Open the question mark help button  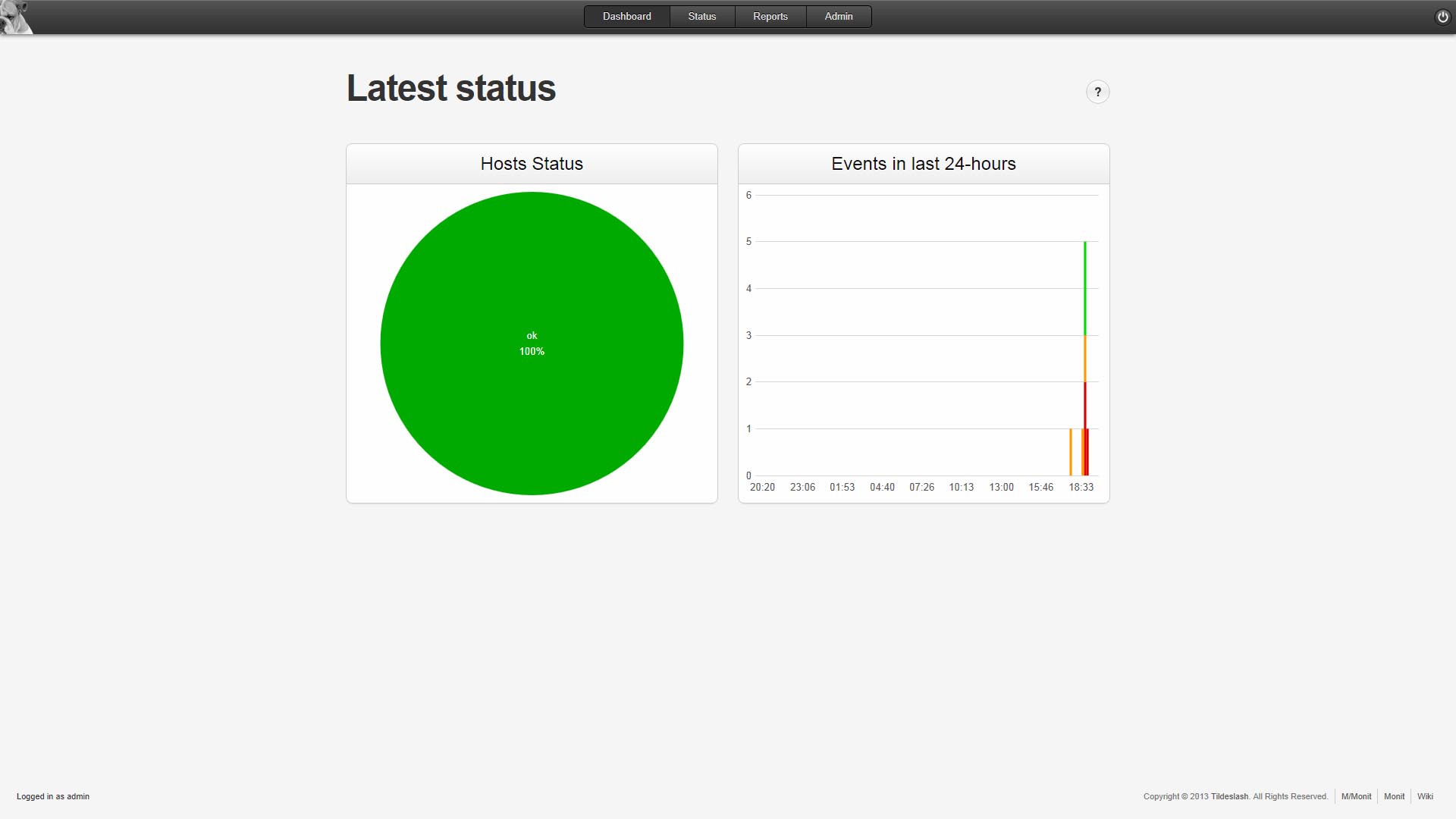pos(1097,92)
